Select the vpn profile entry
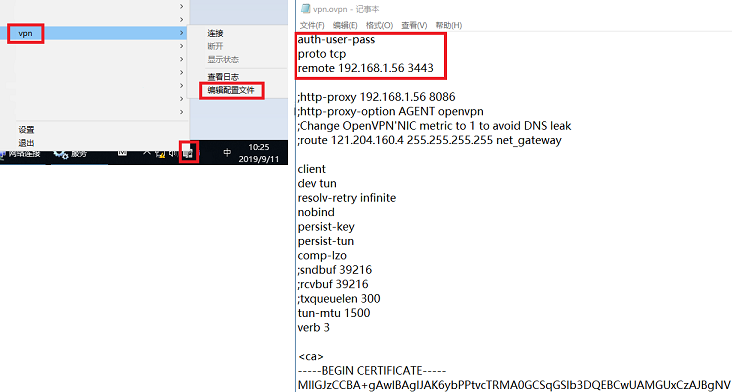This screenshot has width=732, height=392. coord(26,33)
